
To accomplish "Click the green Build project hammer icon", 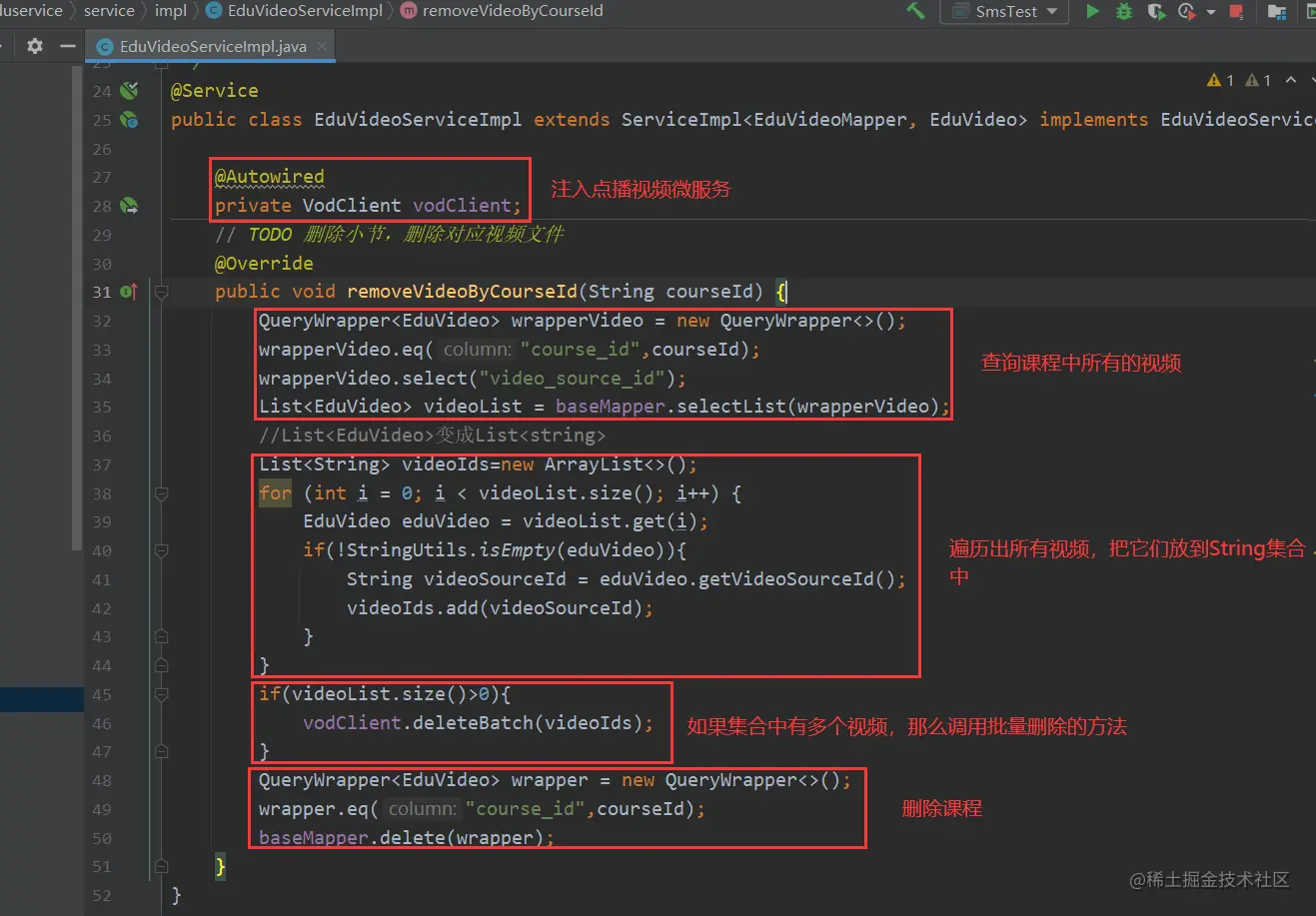I will pos(915,11).
